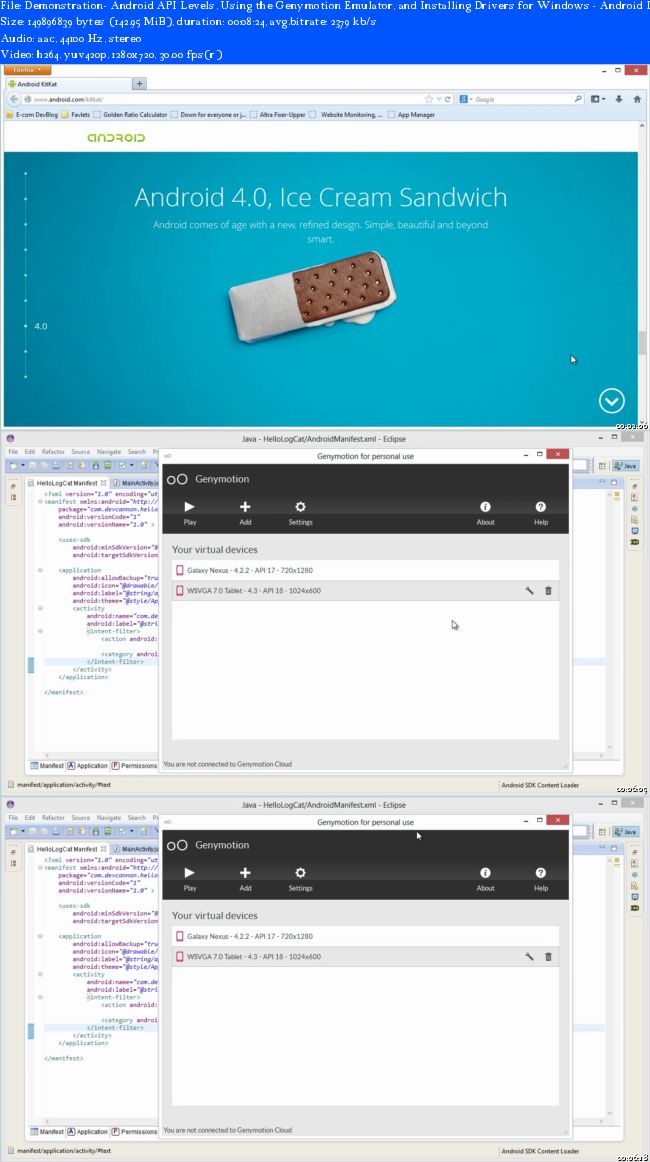Toggle the bookmark star in the address bar
Screen dimensions: 650x1162
pos(428,99)
